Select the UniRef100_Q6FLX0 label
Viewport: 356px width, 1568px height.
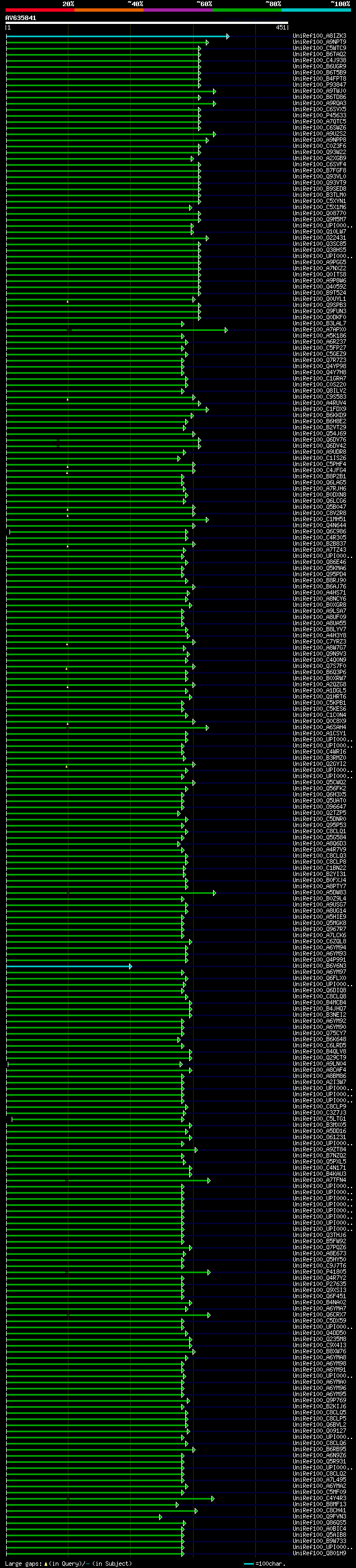tap(319, 978)
